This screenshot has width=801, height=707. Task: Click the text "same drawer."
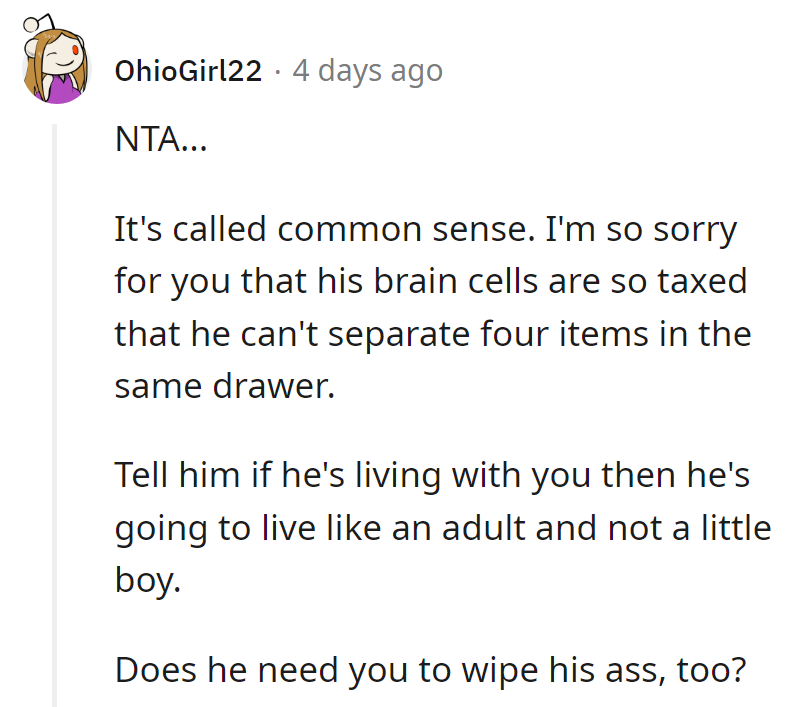pyautogui.click(x=224, y=384)
